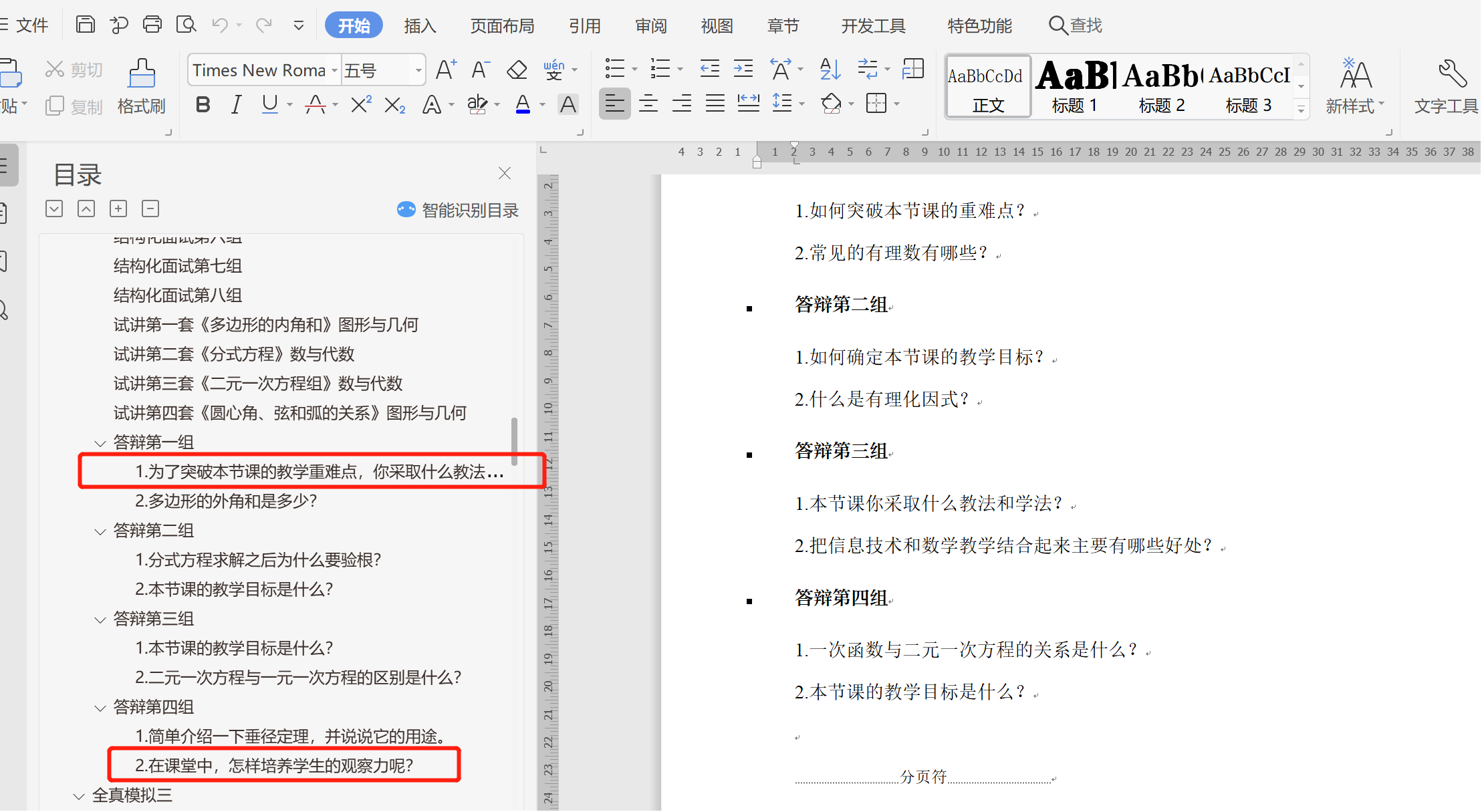Open the Sort (A-Z) tool

click(830, 69)
